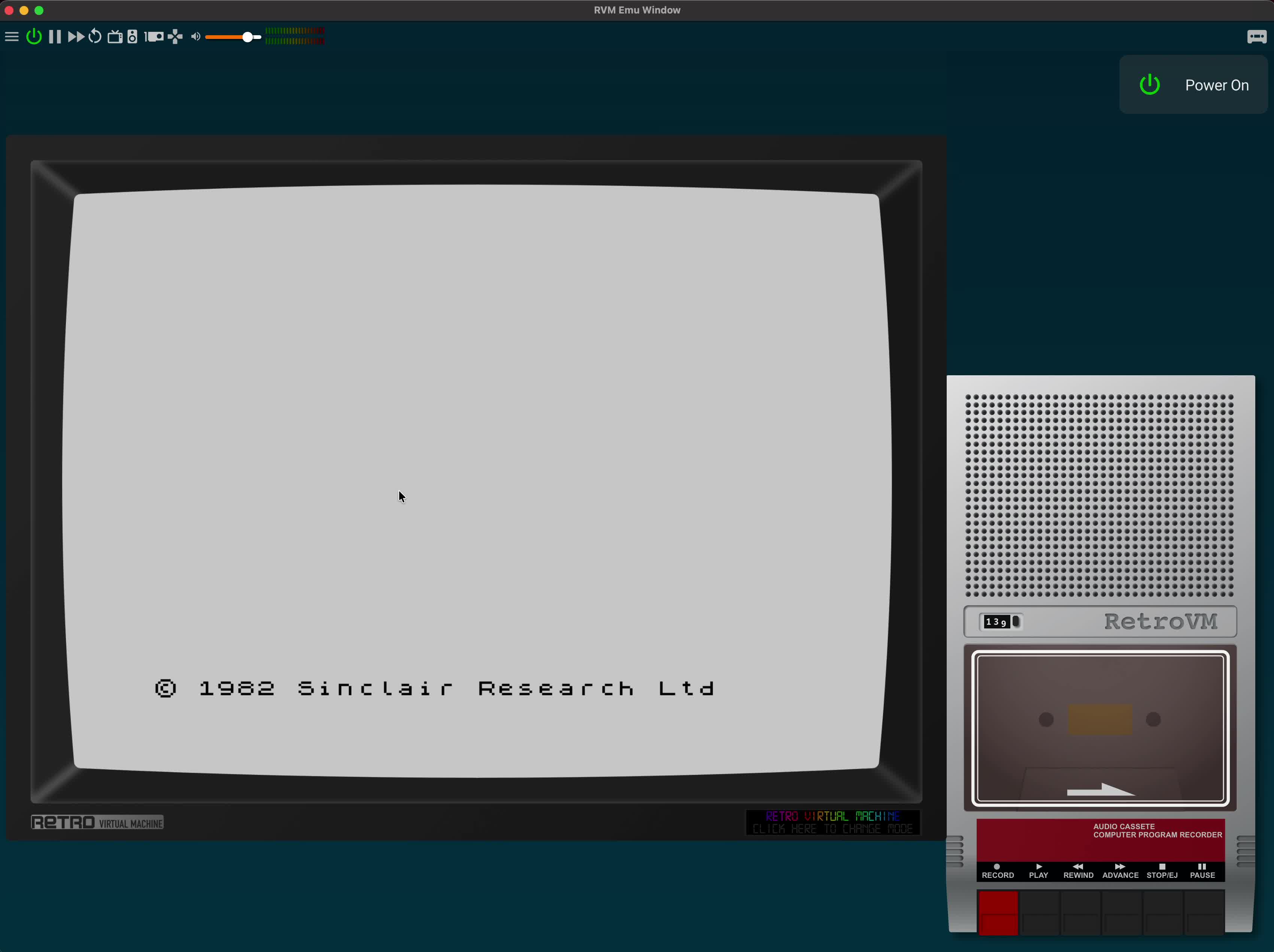Viewport: 1274px width, 952px height.
Task: Enable fast-forward (warp) speed in the toolbar
Action: click(x=76, y=37)
